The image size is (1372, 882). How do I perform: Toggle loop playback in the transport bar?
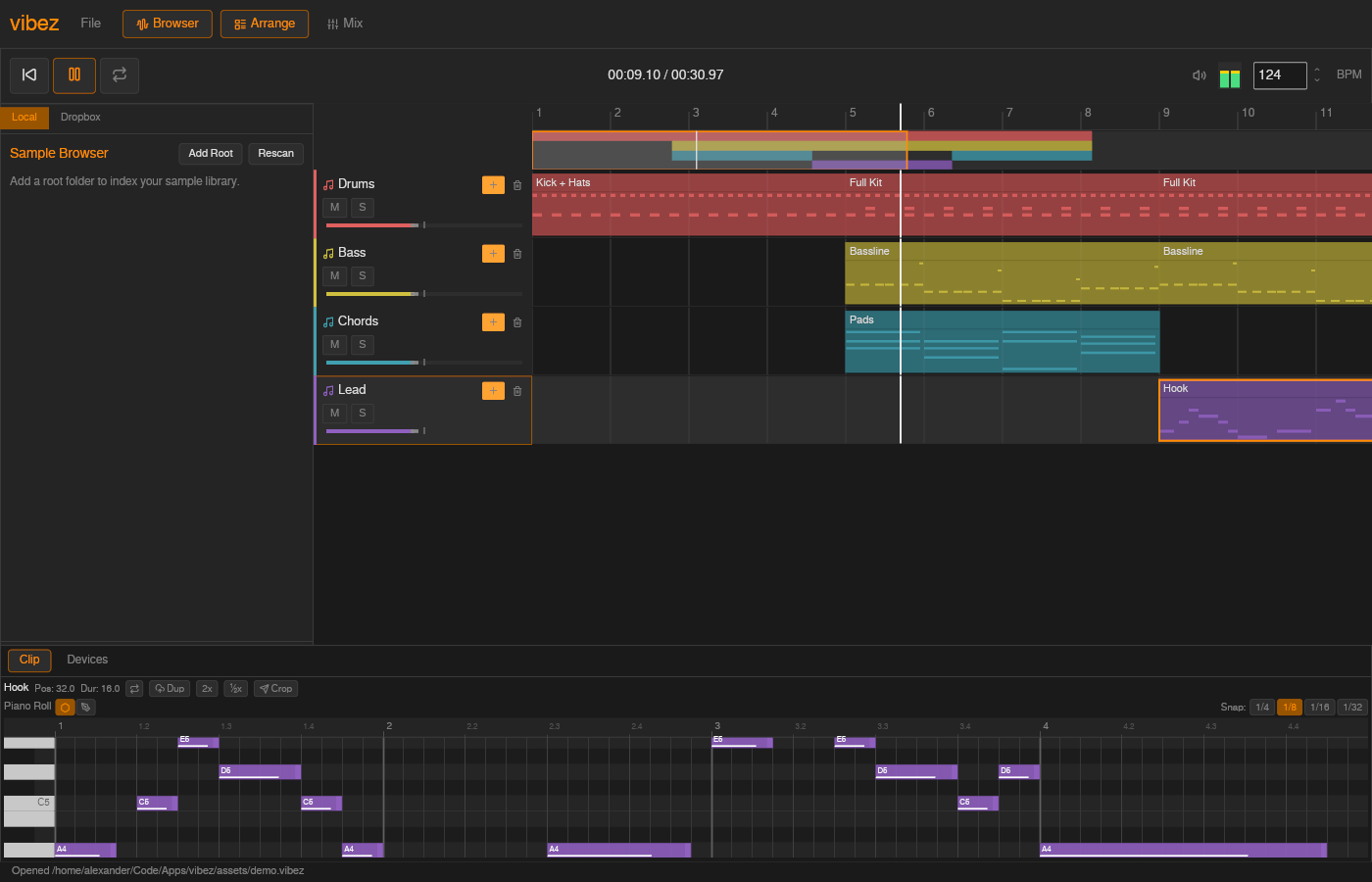120,74
